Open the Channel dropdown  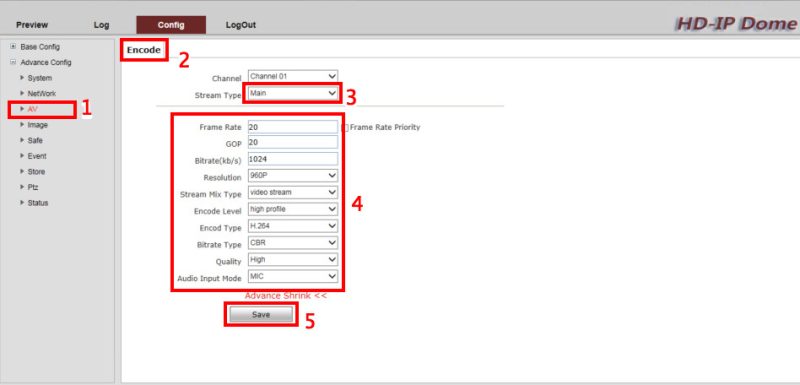pyautogui.click(x=293, y=76)
